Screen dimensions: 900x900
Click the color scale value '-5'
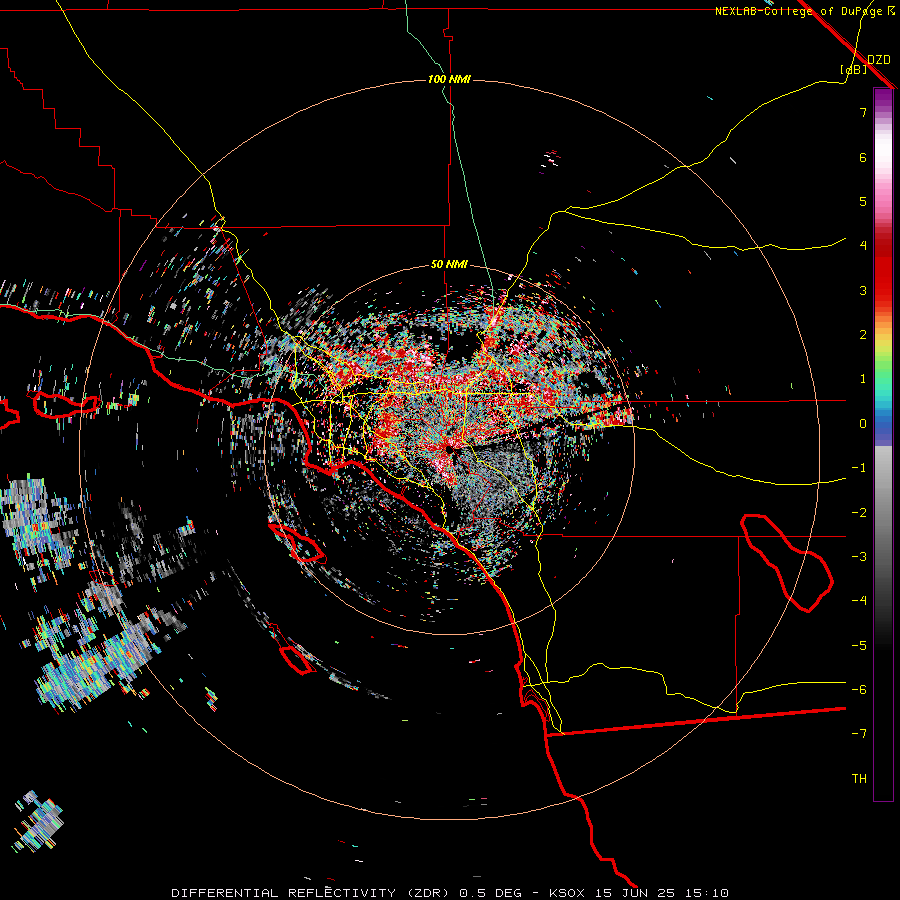click(859, 646)
